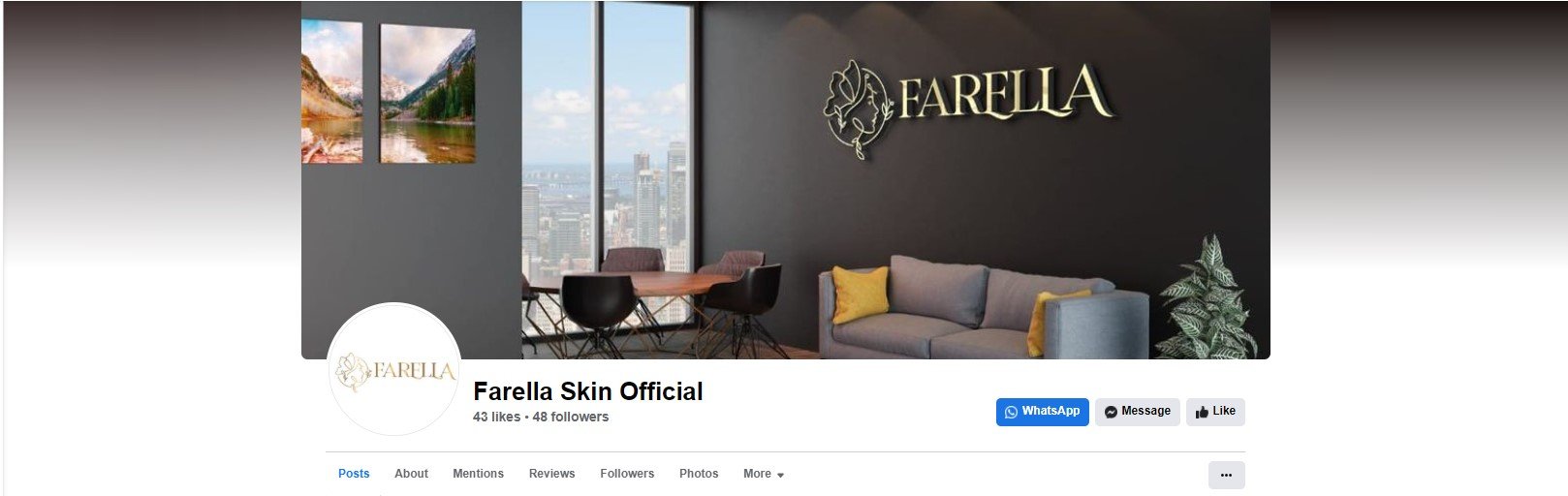Open the Photos tab
The height and width of the screenshot is (496, 1568).
tap(699, 474)
